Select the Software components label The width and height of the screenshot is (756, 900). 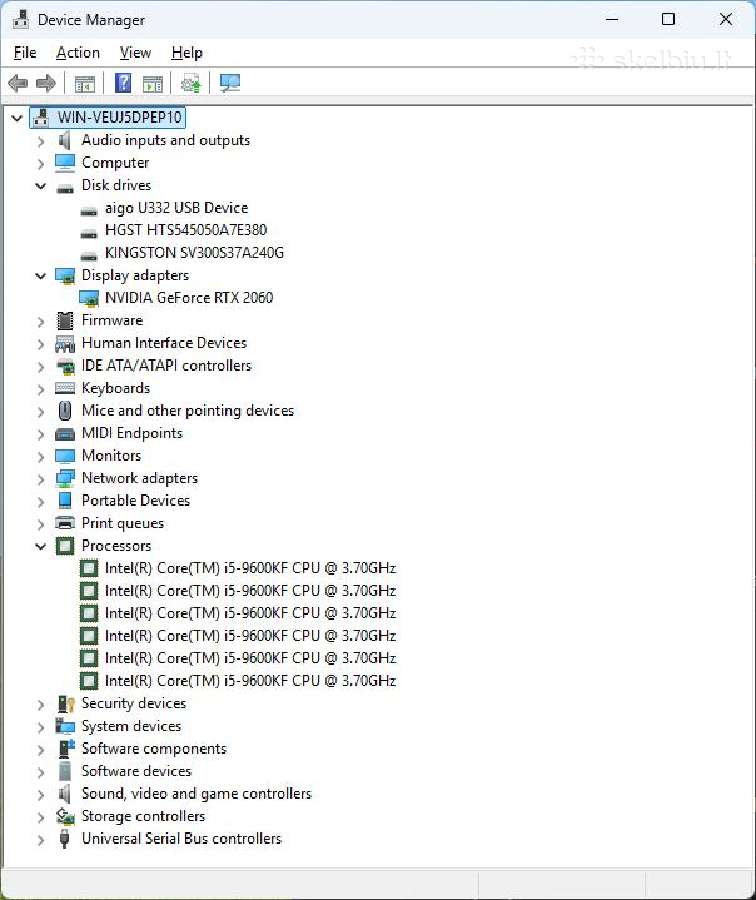[x=154, y=748]
